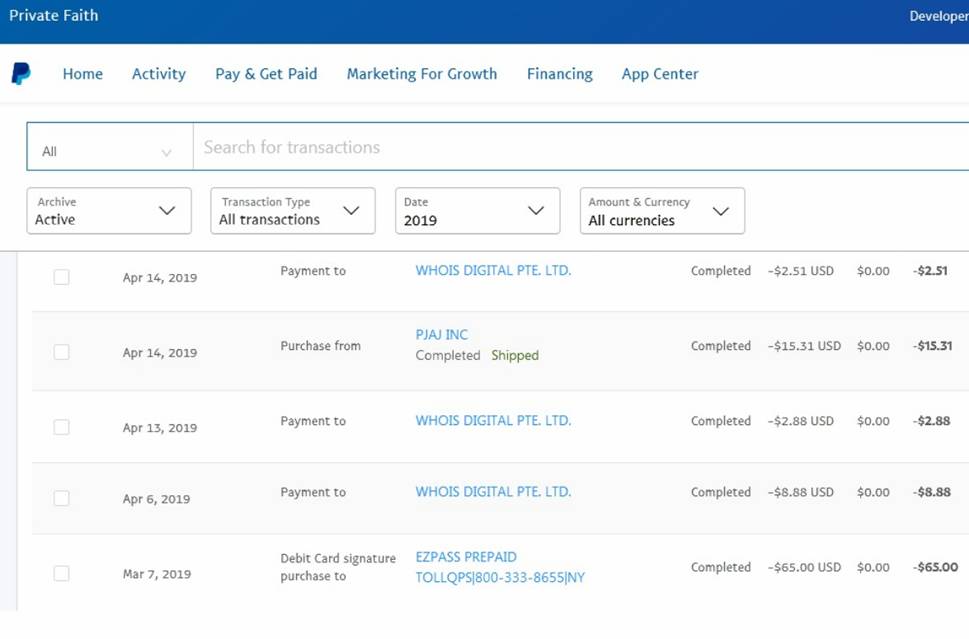Tick checkbox for Apr 14 $2.51 payment
The image size is (969, 639).
(61, 277)
